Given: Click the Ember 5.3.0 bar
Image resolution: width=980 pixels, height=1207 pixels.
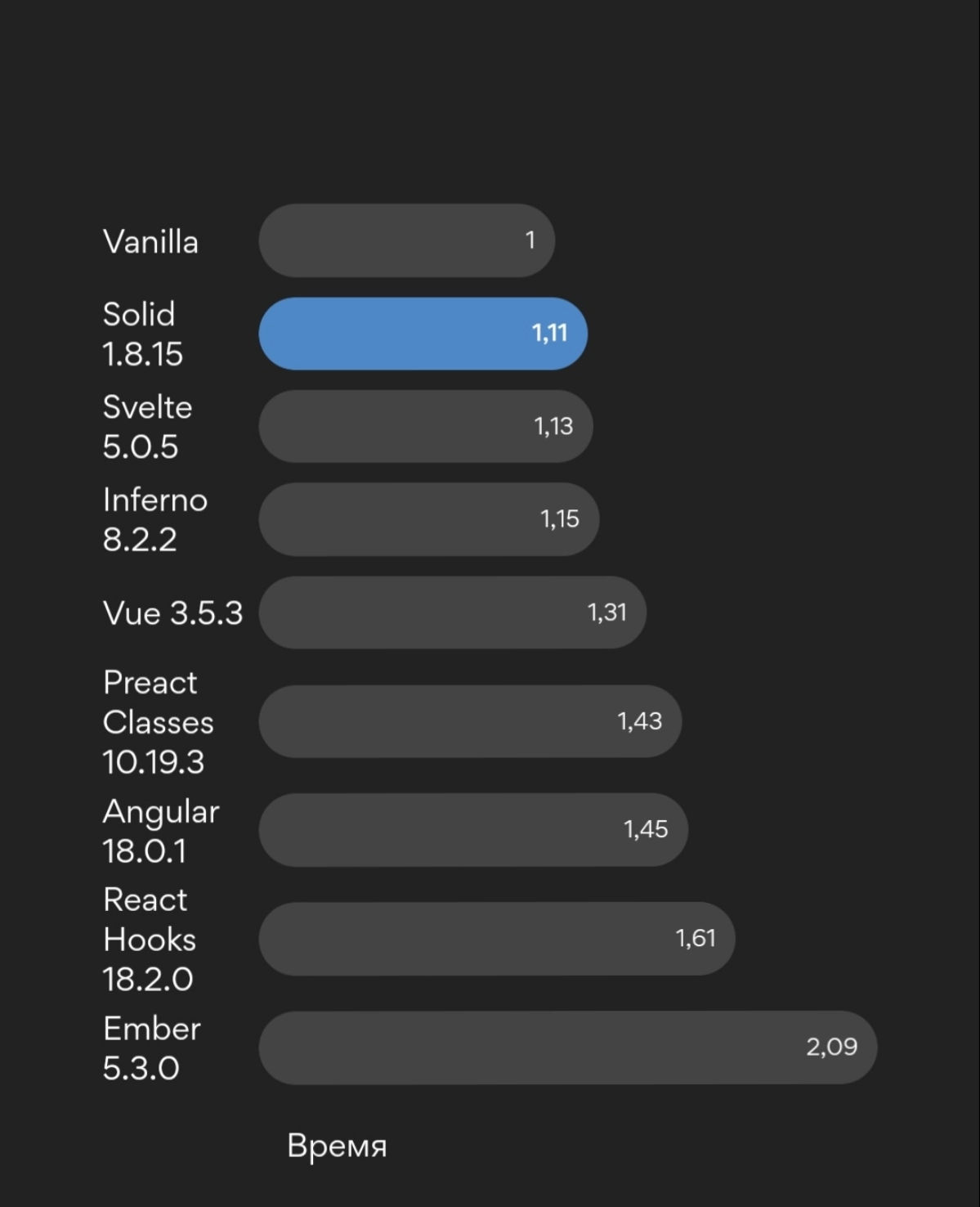Looking at the screenshot, I should click(x=568, y=1048).
